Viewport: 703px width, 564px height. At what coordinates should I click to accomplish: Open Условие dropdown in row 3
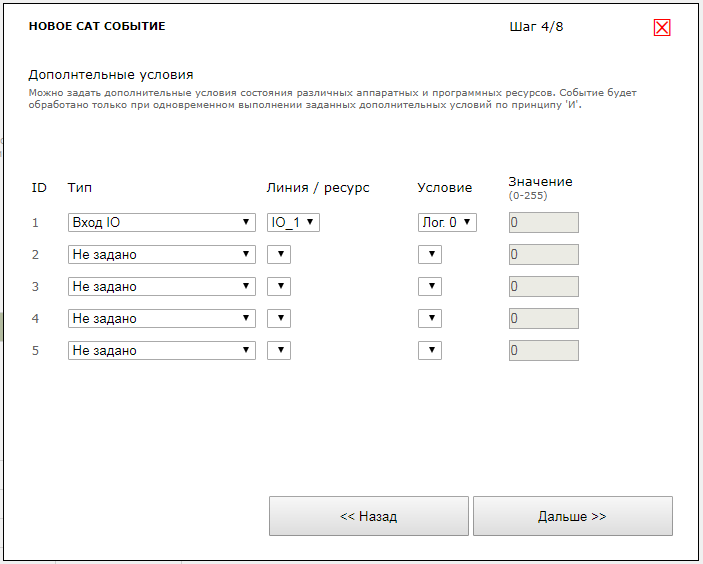click(x=429, y=287)
